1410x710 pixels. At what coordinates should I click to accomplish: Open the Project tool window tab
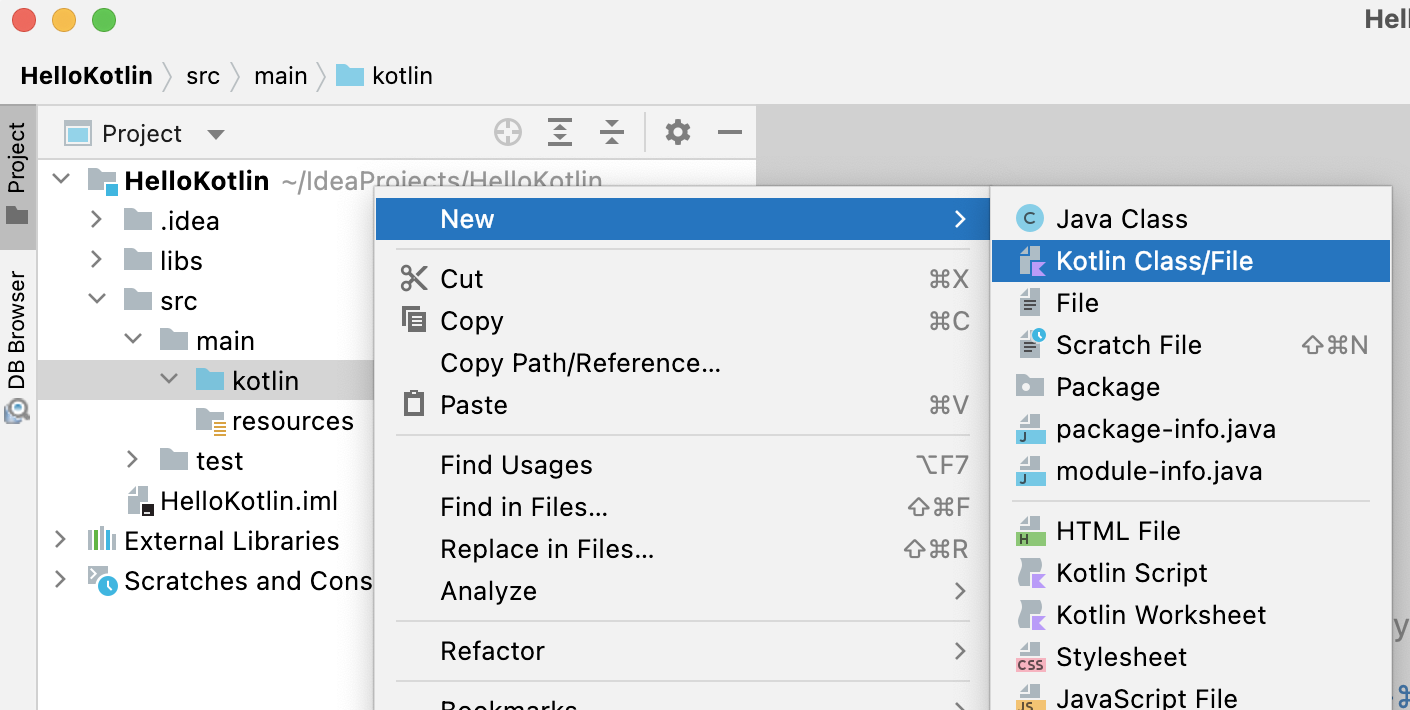tap(18, 175)
